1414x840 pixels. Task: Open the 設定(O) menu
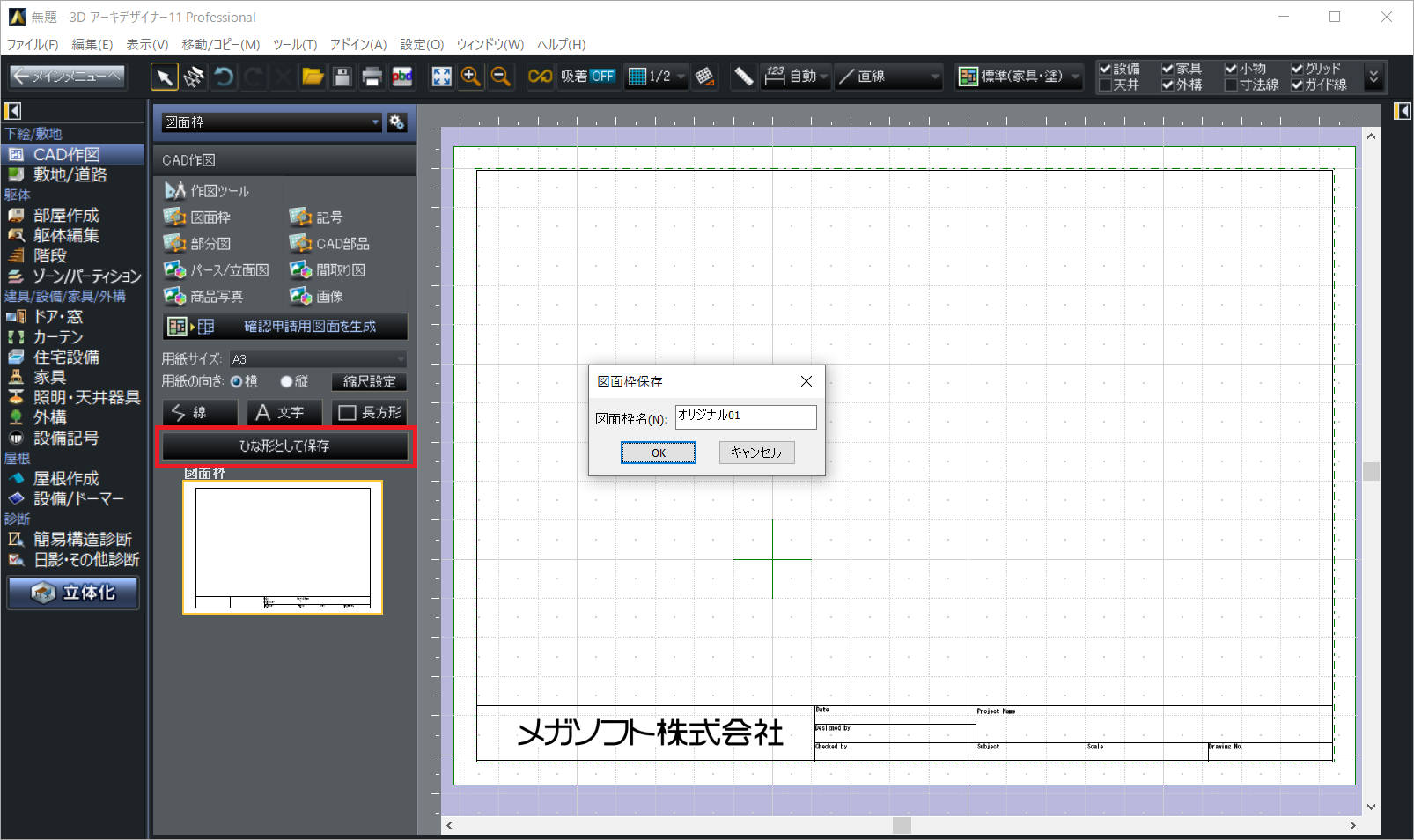pyautogui.click(x=422, y=45)
